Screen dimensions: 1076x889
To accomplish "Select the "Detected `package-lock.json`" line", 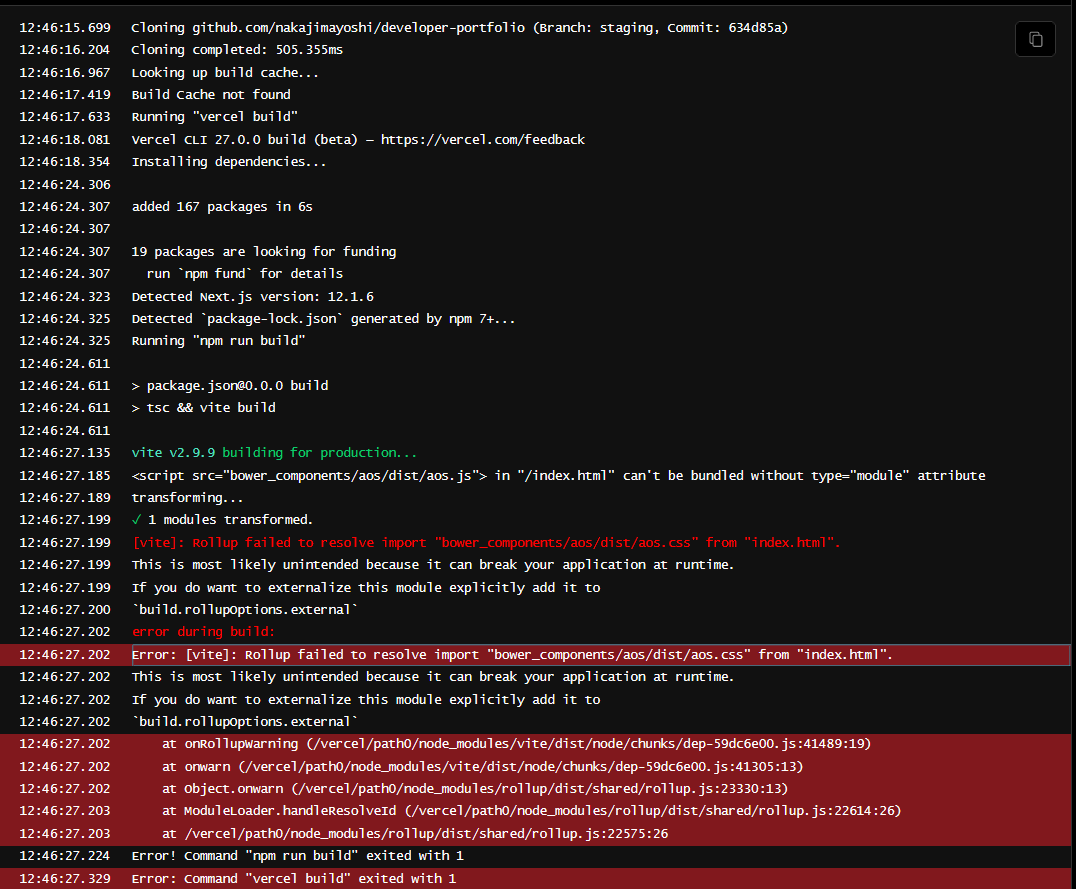I will 323,319.
